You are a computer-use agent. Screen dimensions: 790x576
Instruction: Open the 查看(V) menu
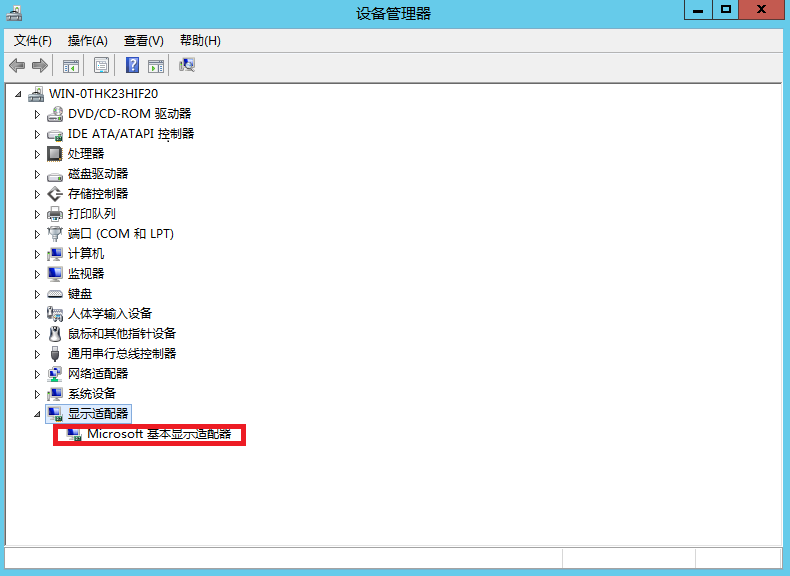pos(144,41)
